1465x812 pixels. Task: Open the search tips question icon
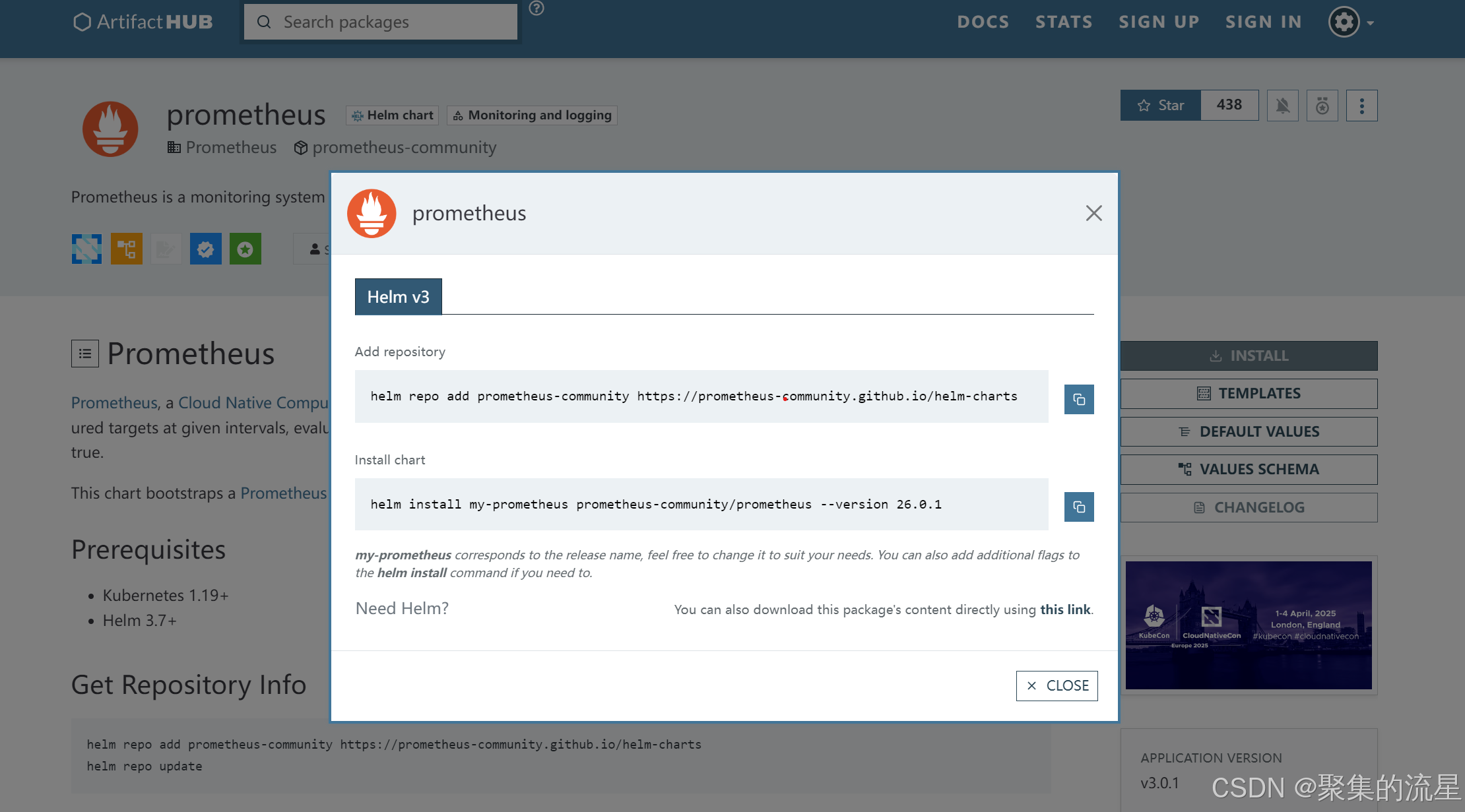pyautogui.click(x=537, y=8)
